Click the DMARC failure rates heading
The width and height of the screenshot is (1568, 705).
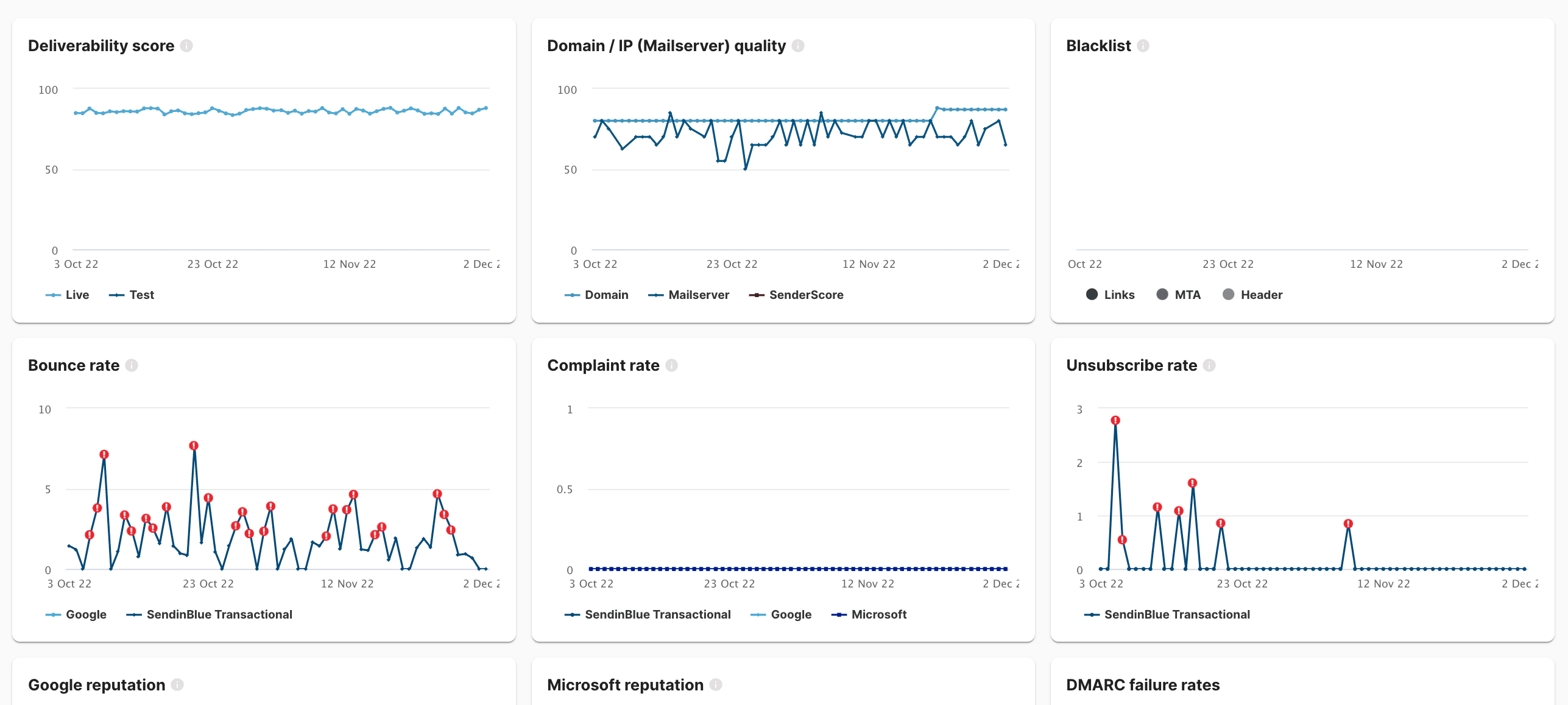[x=1143, y=685]
